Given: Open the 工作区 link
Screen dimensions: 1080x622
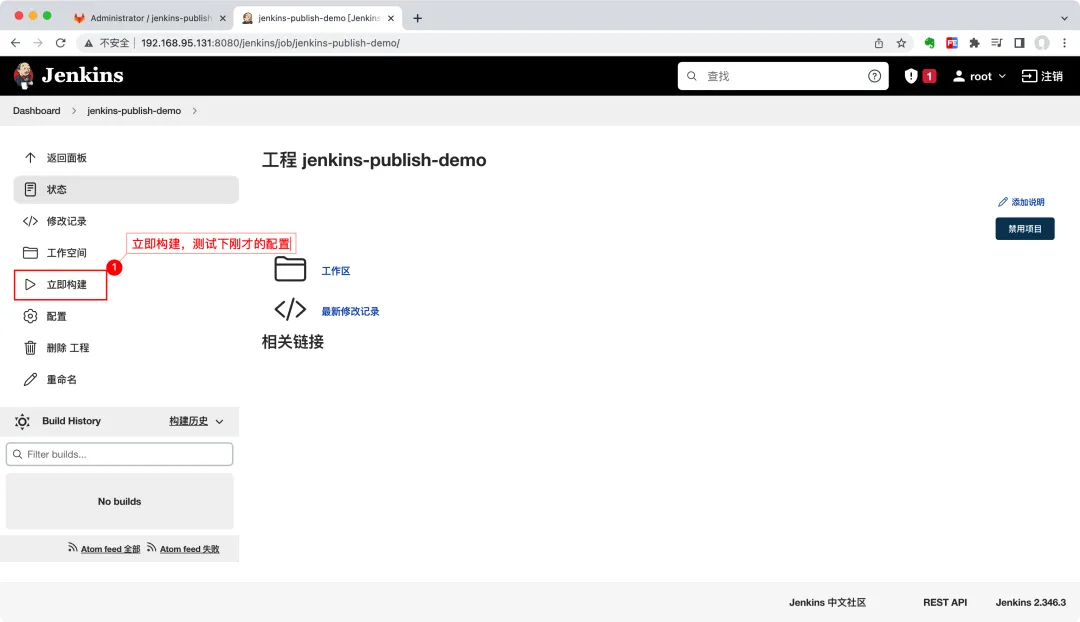Looking at the screenshot, I should click(335, 271).
